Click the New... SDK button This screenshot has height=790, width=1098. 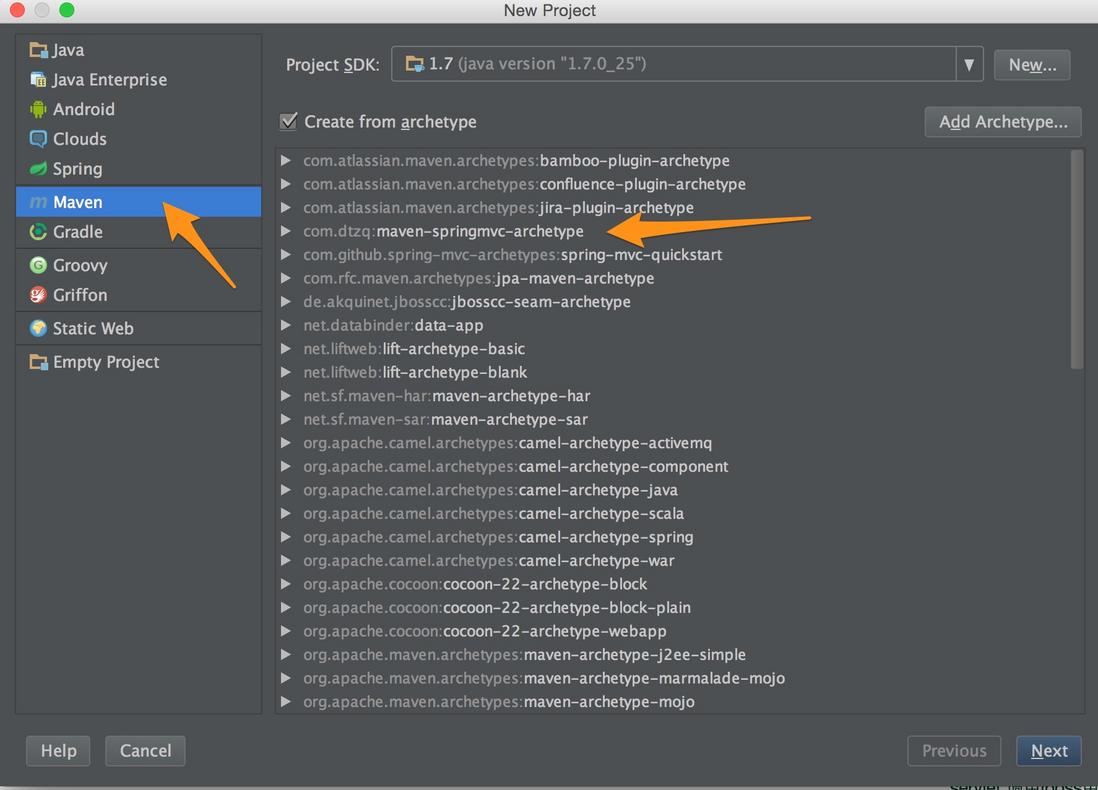[x=1032, y=65]
